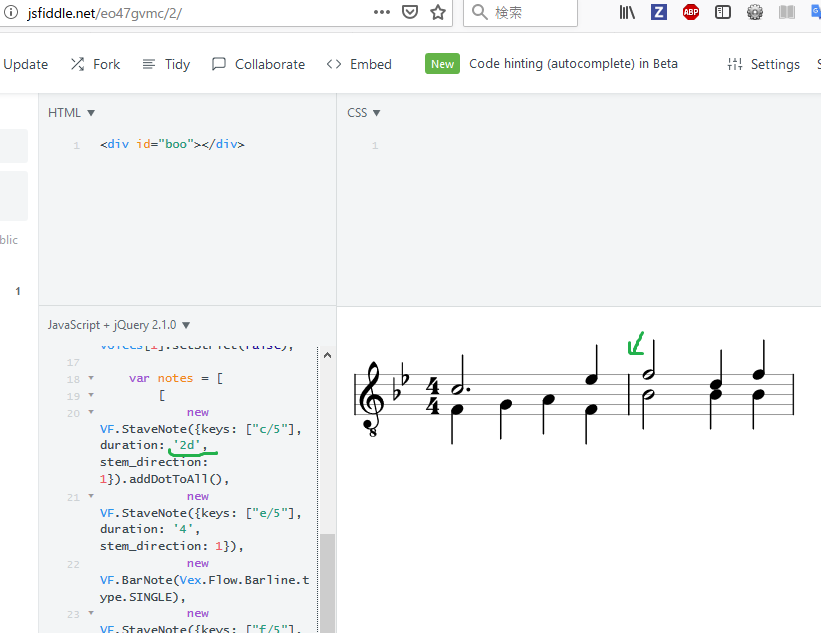Click 'var notes = [' code line
This screenshot has width=821, height=633.
tap(176, 378)
